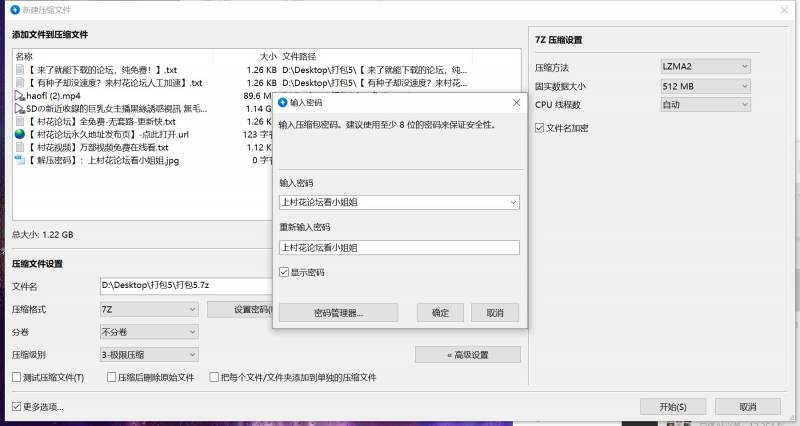Click the text file icon for 村花视频
800x426 pixels.
(19, 147)
